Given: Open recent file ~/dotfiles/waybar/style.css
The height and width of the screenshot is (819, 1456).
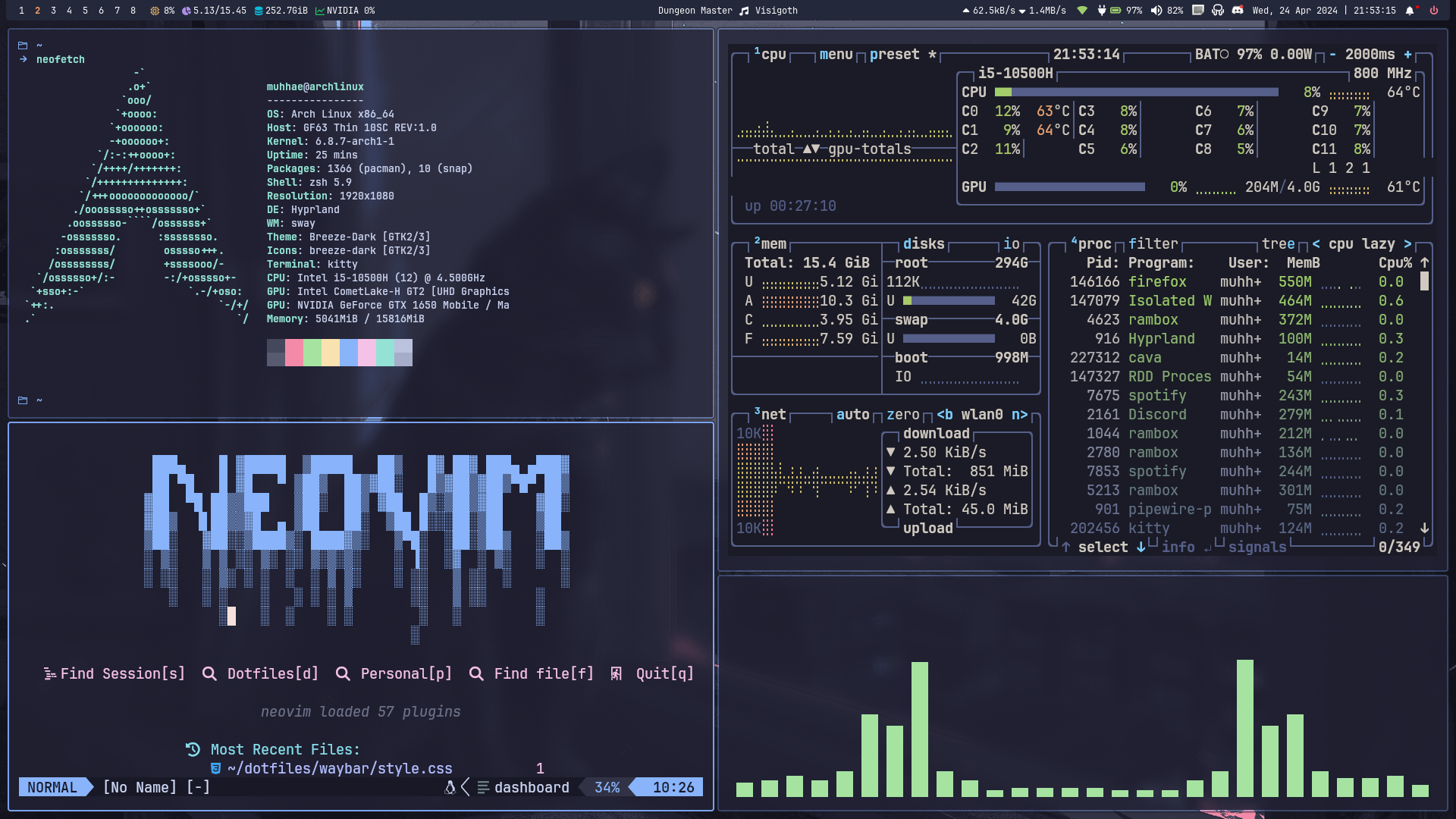Looking at the screenshot, I should click(340, 768).
